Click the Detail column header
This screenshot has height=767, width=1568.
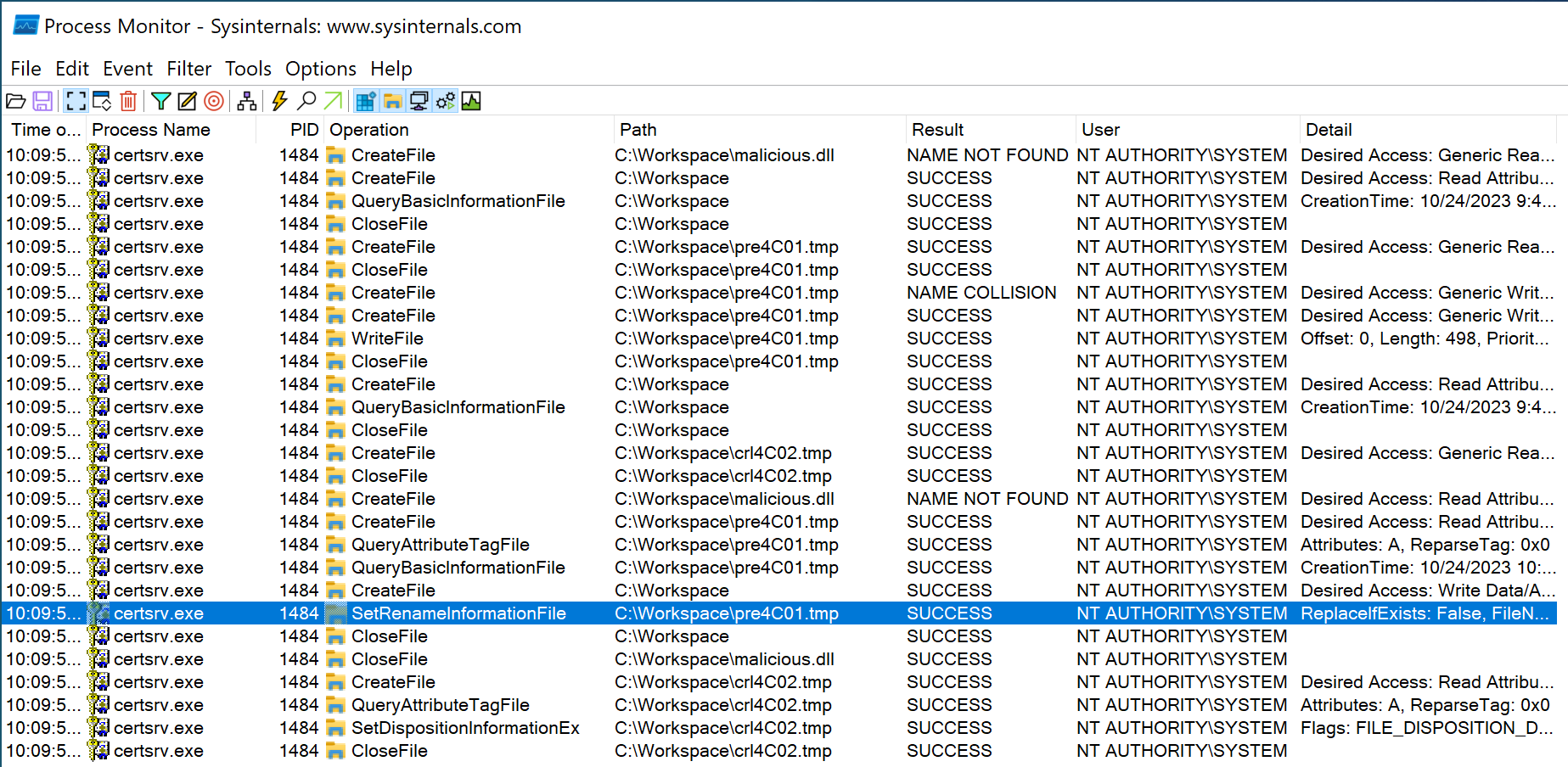click(x=1428, y=130)
